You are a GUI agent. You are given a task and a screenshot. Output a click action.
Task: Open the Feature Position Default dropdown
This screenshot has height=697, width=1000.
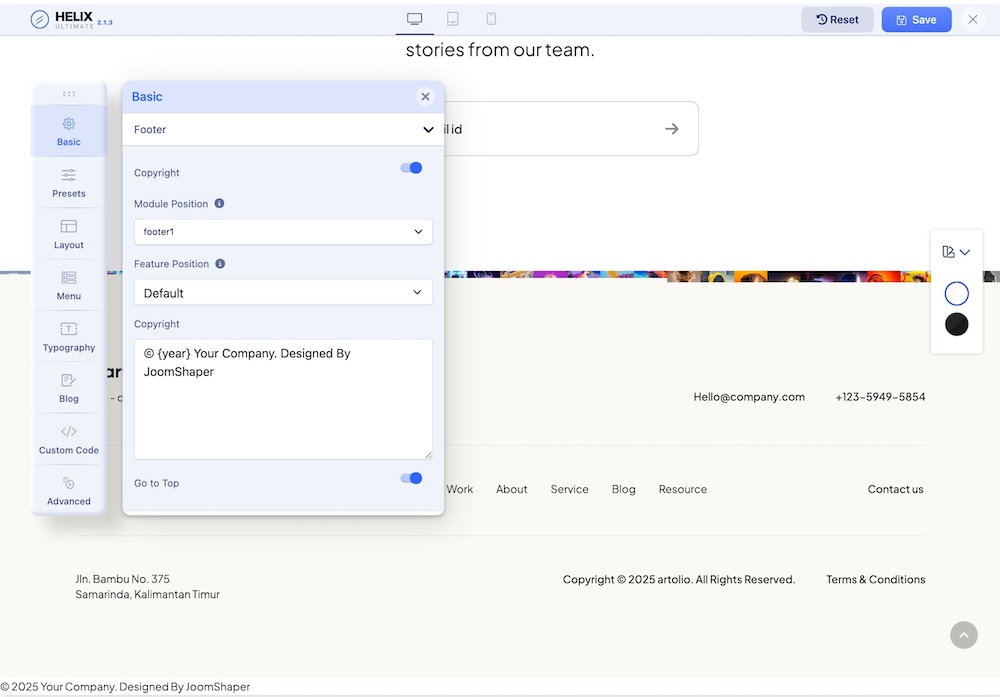283,293
